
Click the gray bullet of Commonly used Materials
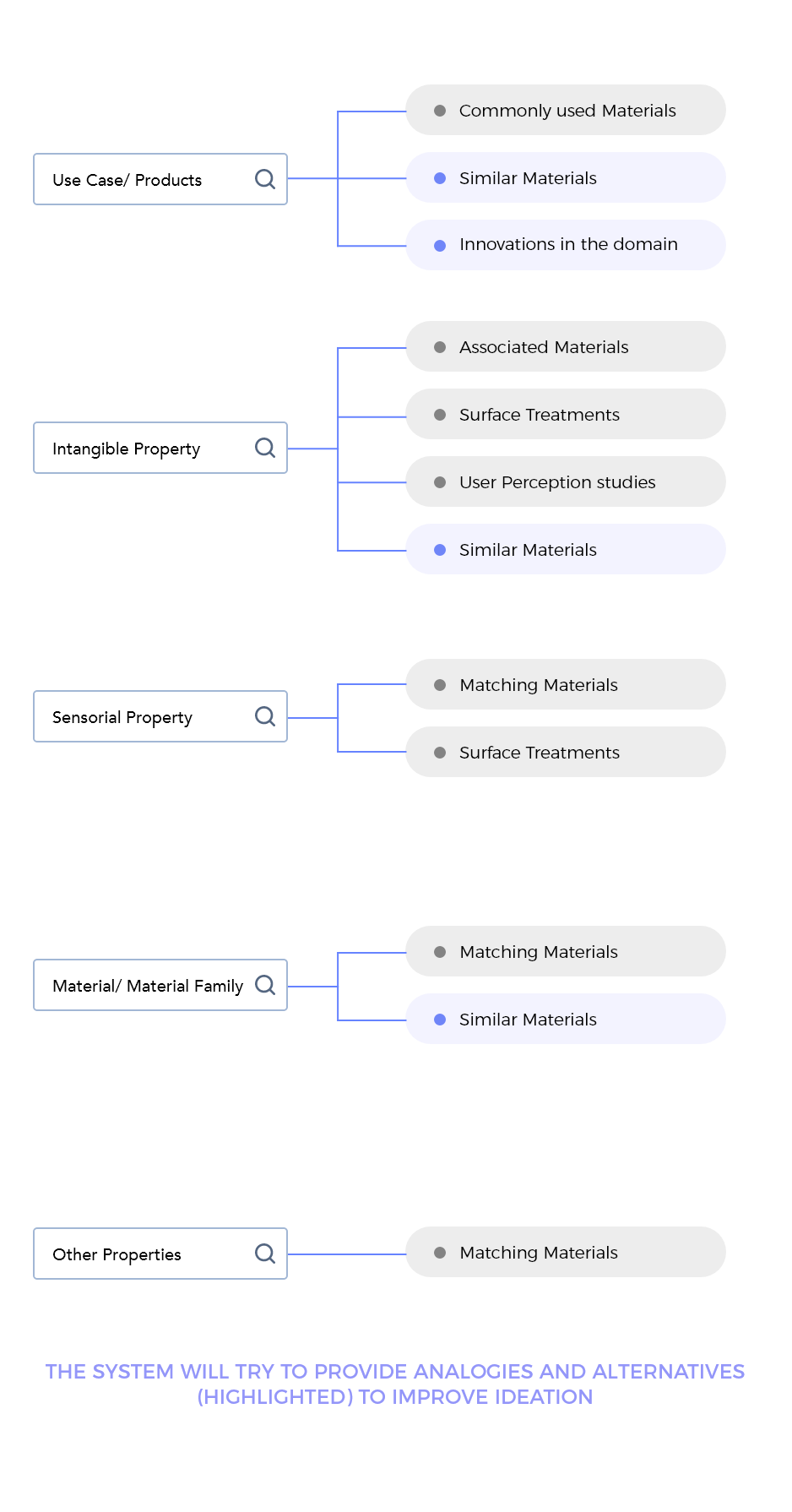coord(440,111)
